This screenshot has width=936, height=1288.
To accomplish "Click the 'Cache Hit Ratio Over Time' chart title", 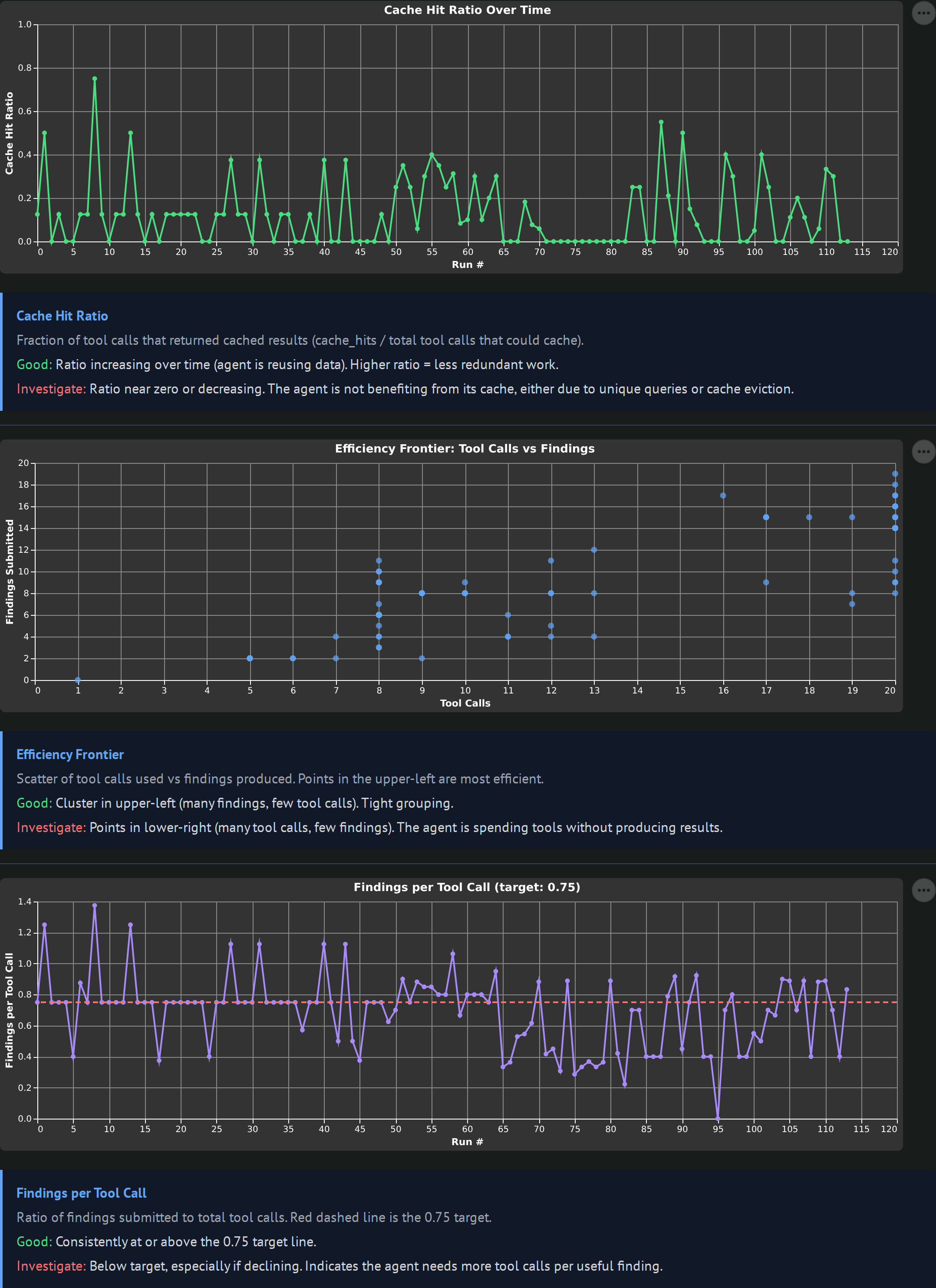I will click(467, 10).
